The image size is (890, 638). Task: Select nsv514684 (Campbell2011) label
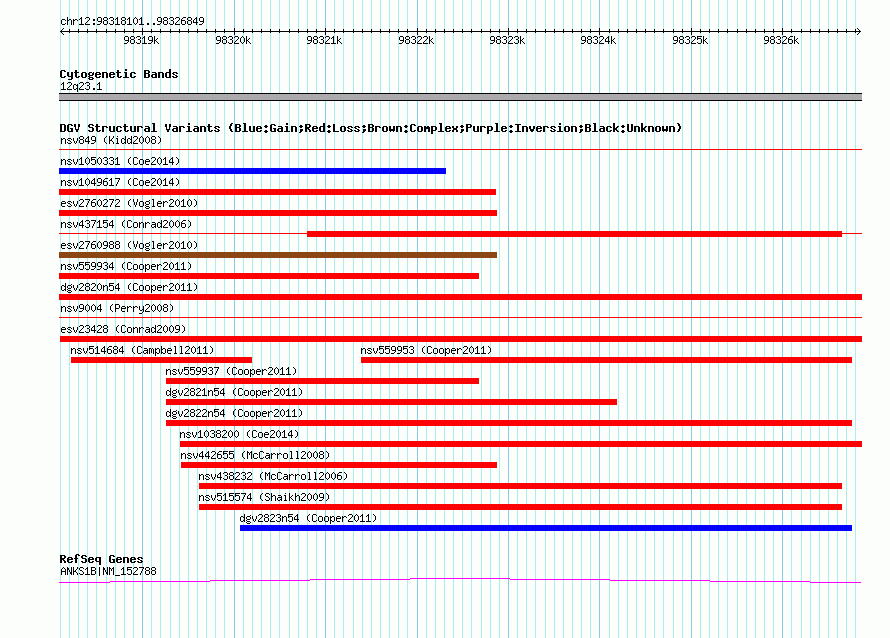pos(142,350)
